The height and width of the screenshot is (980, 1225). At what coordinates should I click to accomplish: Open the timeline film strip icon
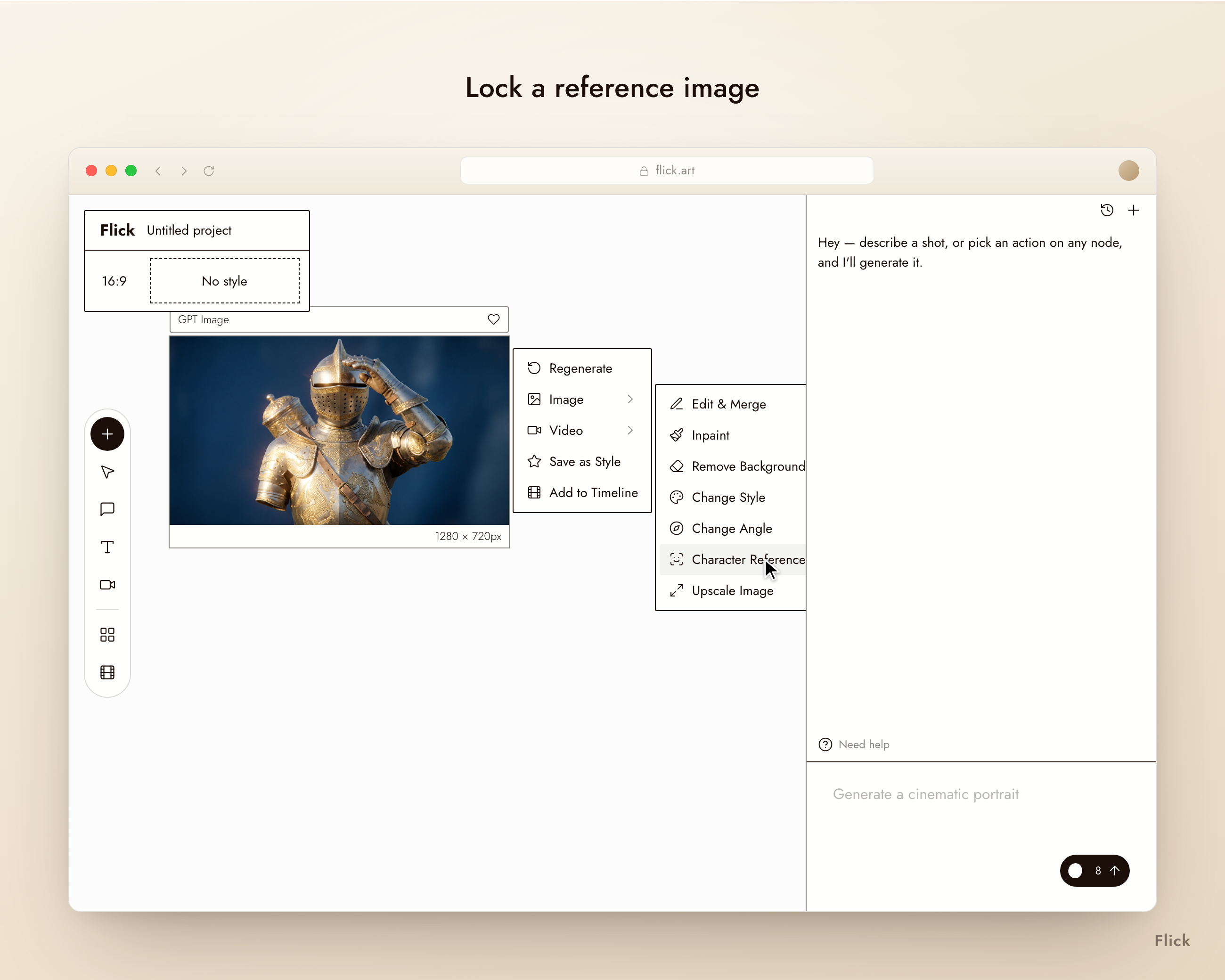[107, 673]
